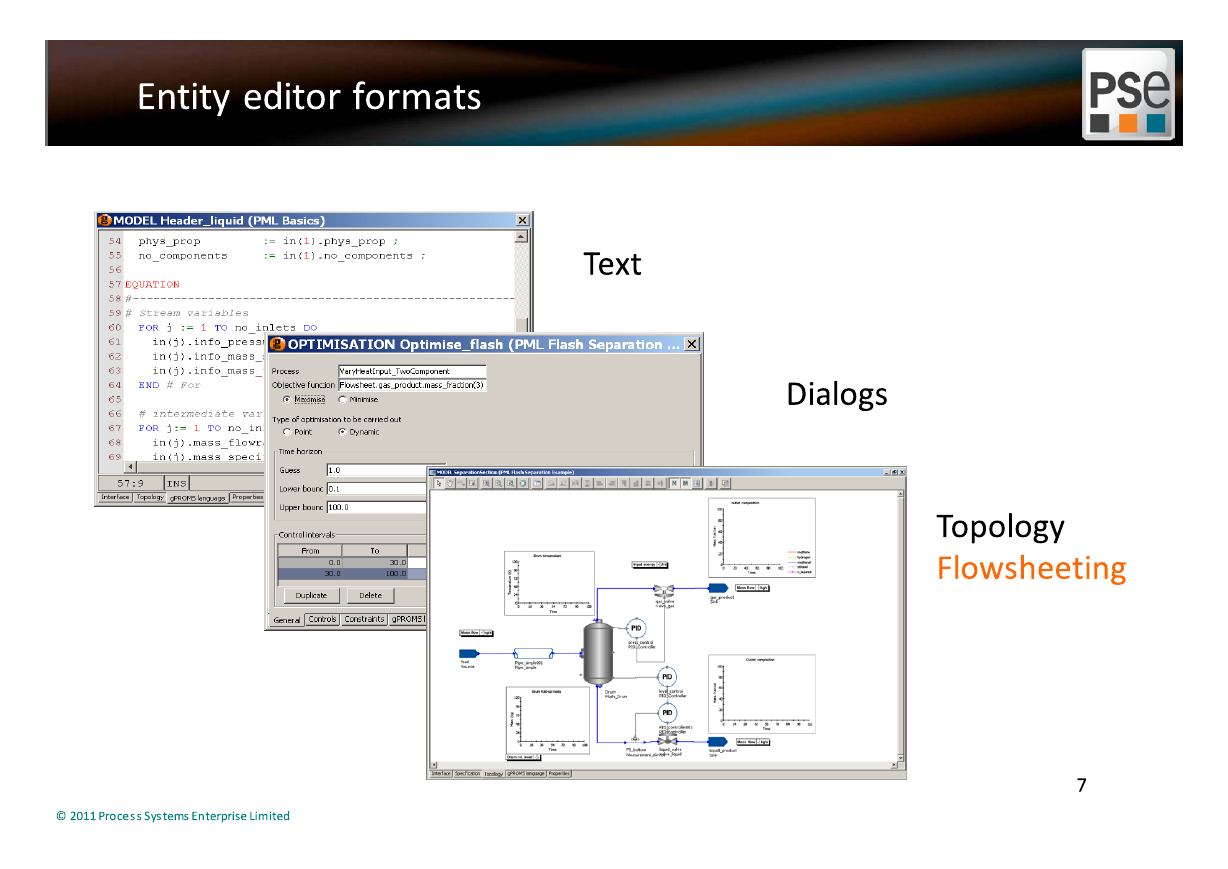Select the level_control PID controller icon

(667, 678)
